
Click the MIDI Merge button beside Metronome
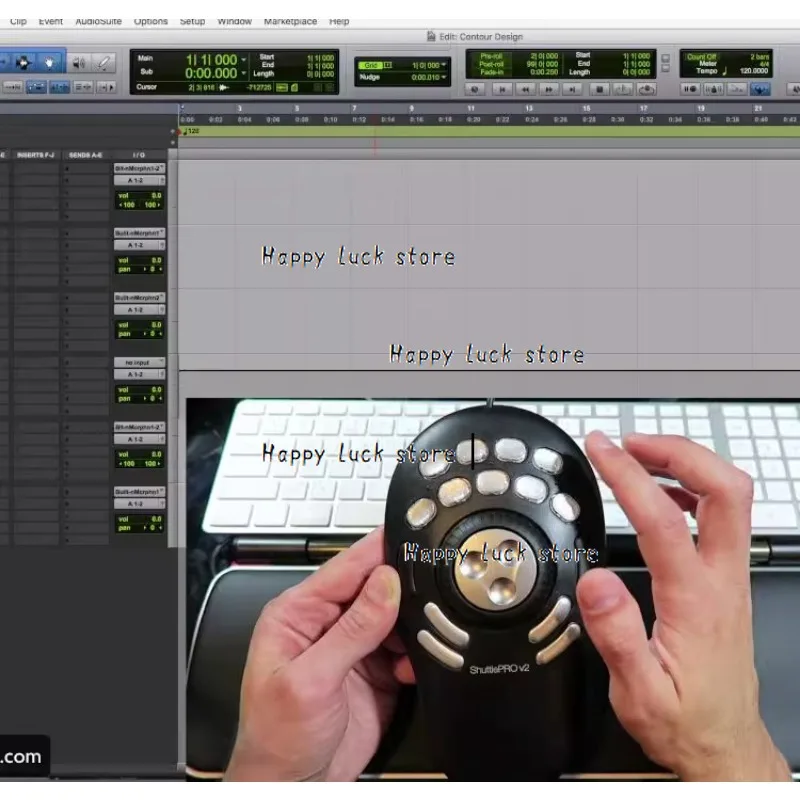pyautogui.click(x=736, y=89)
